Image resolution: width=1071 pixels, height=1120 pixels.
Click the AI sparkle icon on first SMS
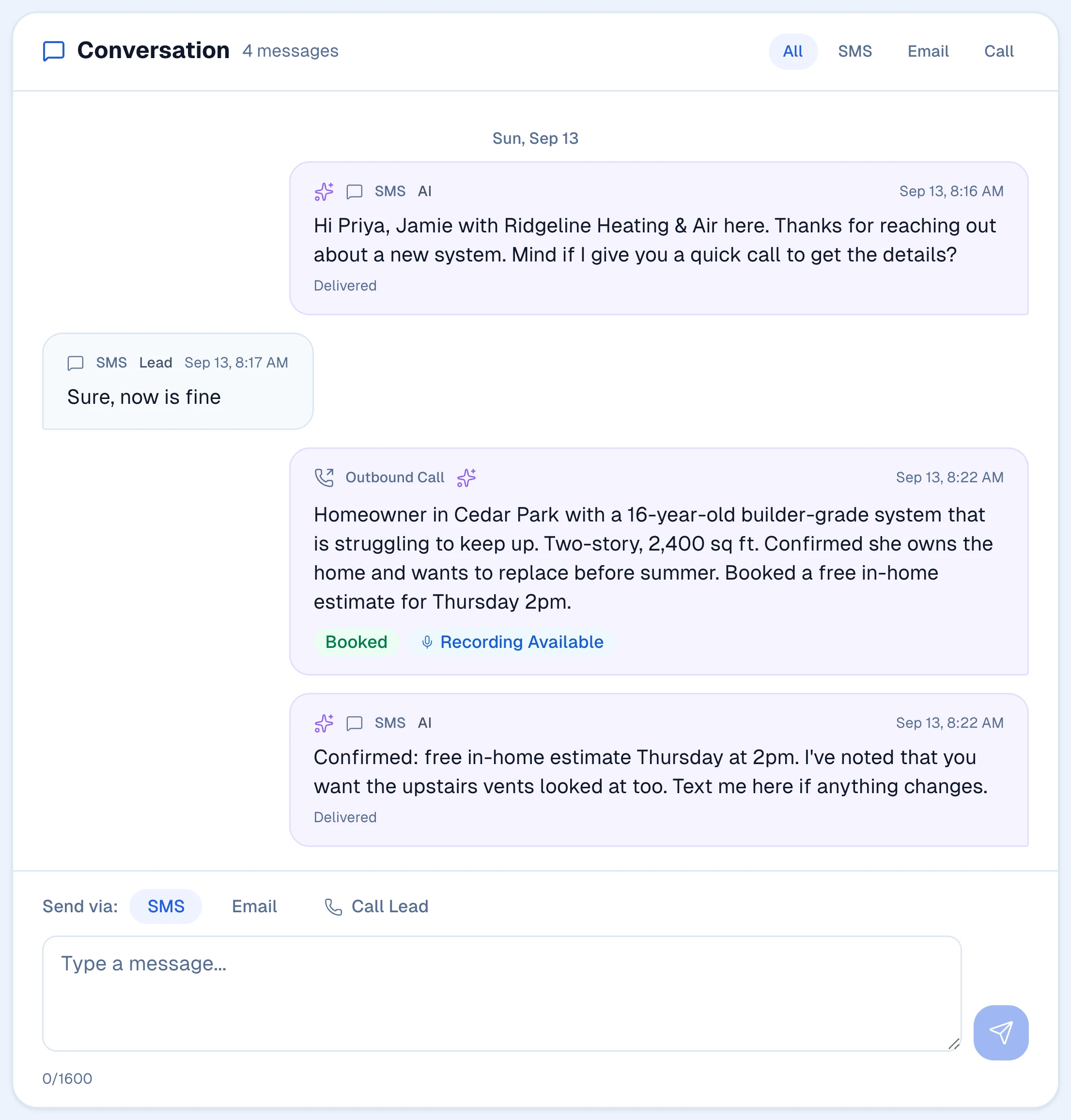pos(324,192)
